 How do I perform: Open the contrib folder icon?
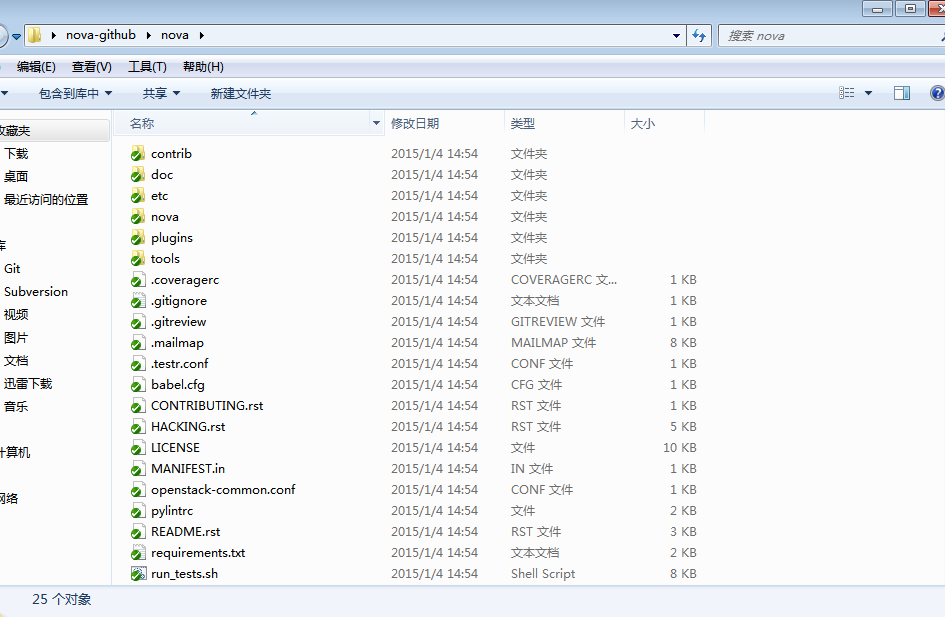tap(138, 154)
